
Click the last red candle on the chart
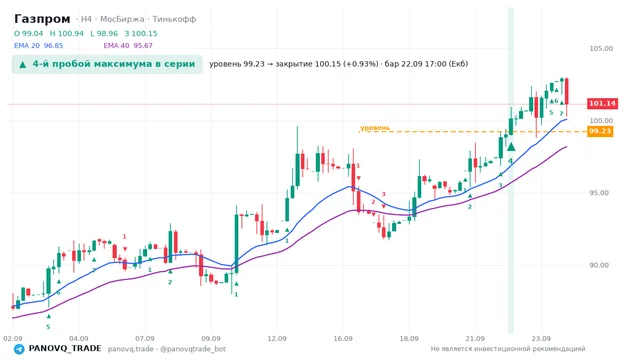pyautogui.click(x=567, y=92)
